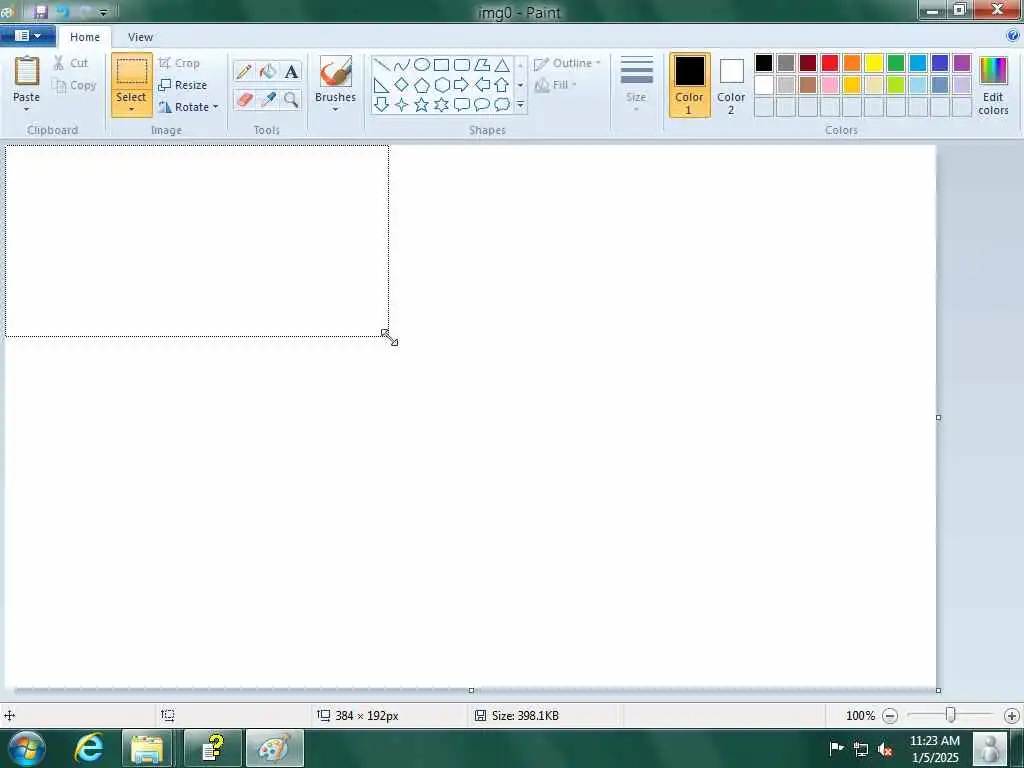Pick the Cloud callout shape

click(x=502, y=104)
